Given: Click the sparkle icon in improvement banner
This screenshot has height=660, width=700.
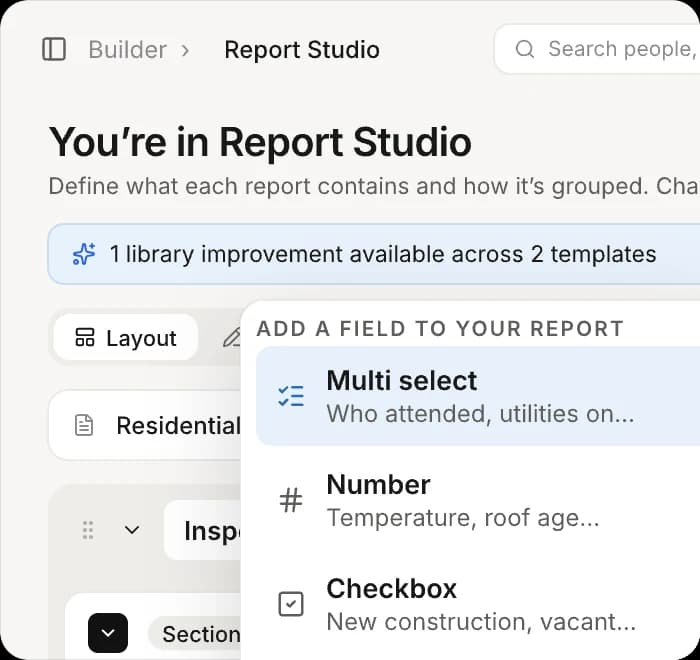Looking at the screenshot, I should (84, 254).
